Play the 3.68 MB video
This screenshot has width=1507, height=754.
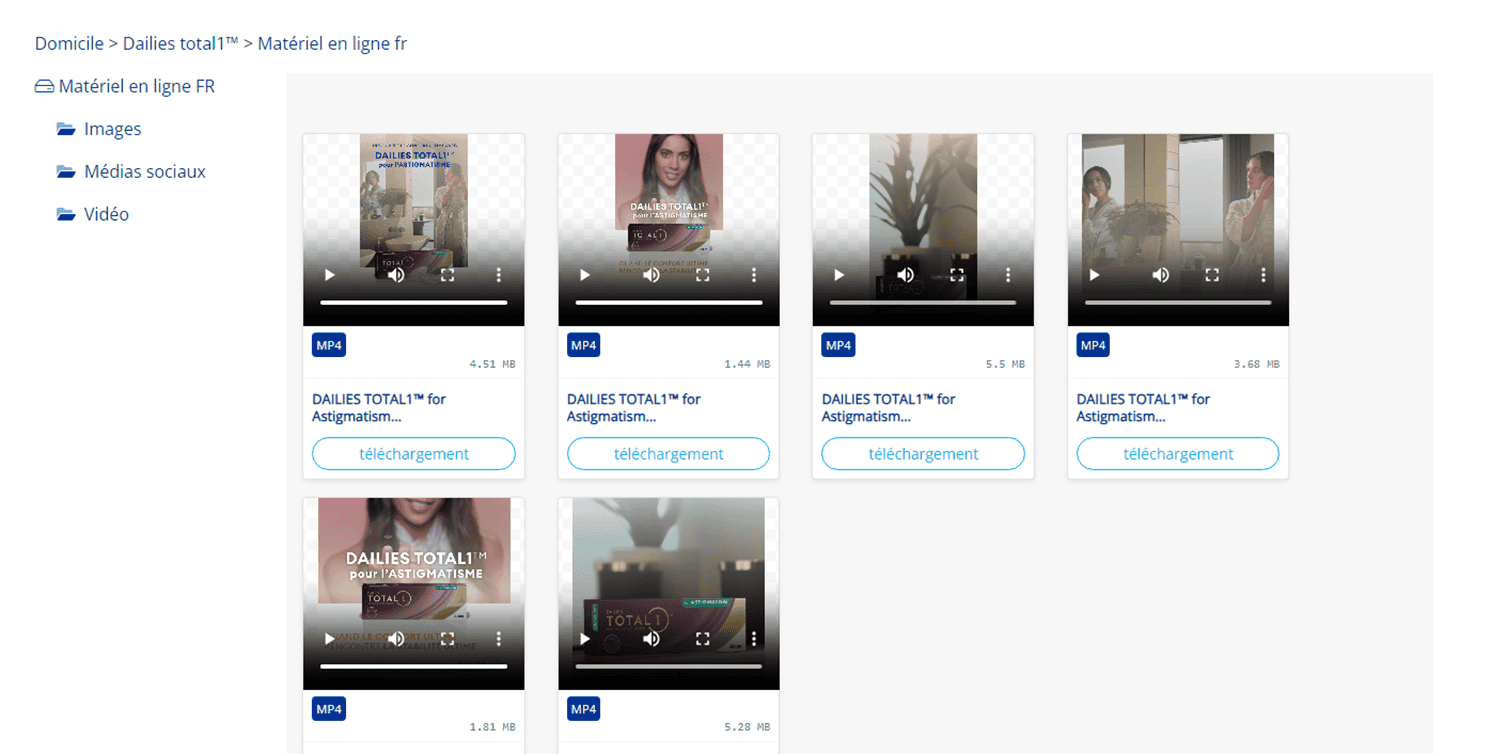(x=1094, y=275)
